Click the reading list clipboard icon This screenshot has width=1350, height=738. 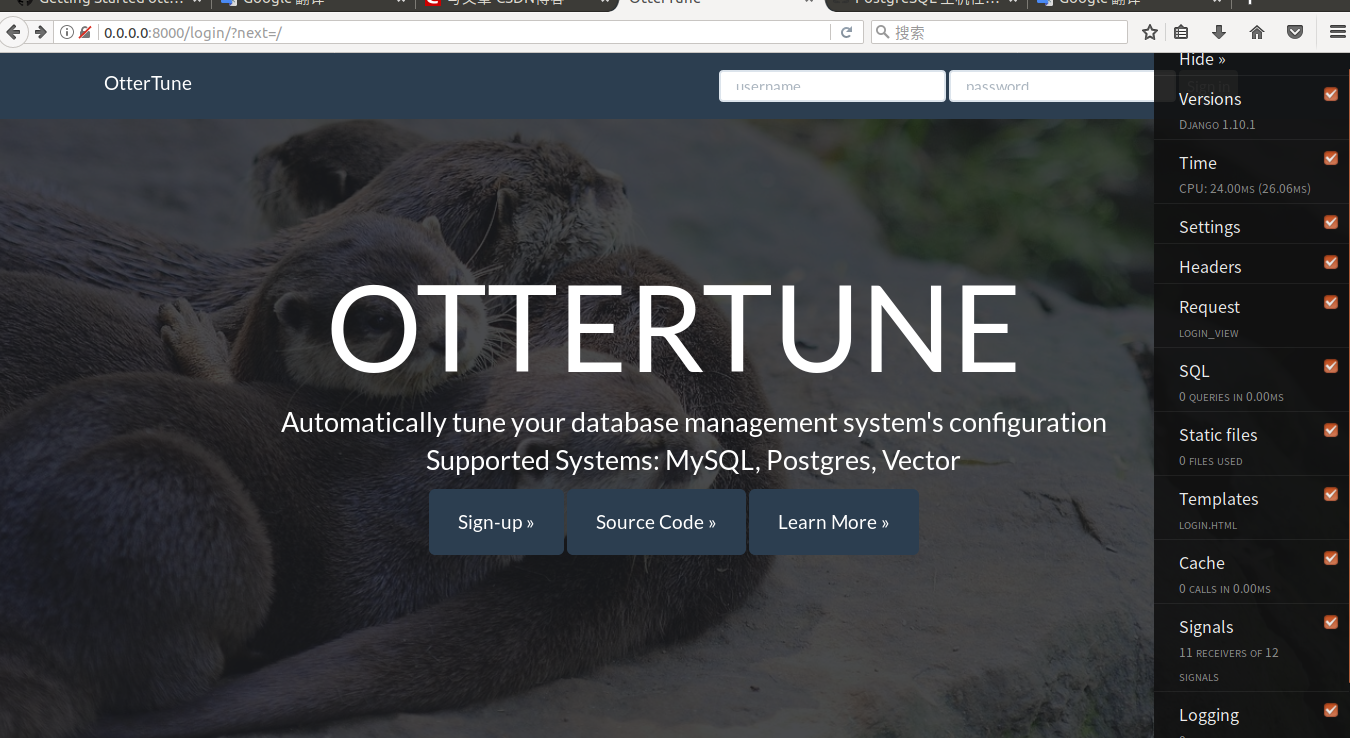[x=1181, y=31]
